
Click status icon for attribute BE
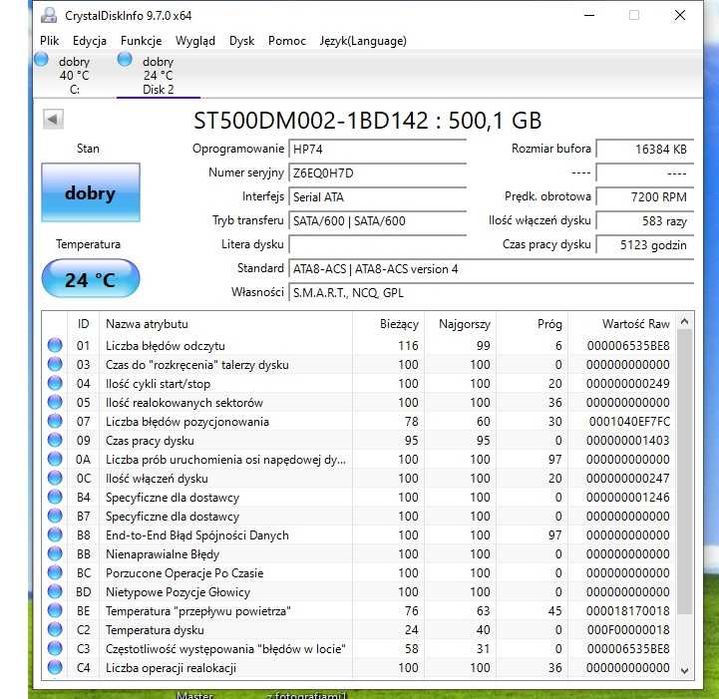coord(55,610)
